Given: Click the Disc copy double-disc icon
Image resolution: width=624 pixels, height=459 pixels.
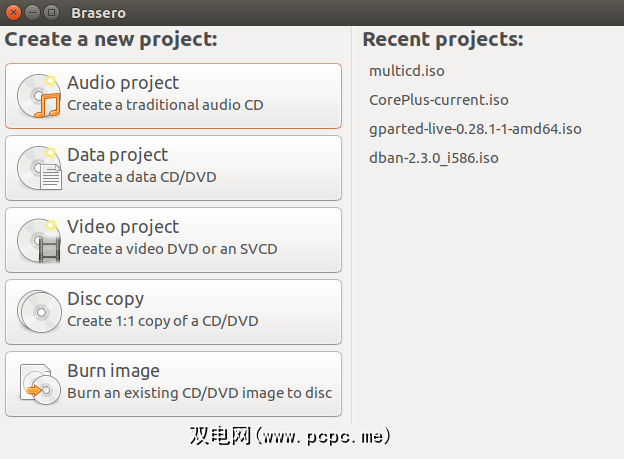Looking at the screenshot, I should [x=39, y=312].
